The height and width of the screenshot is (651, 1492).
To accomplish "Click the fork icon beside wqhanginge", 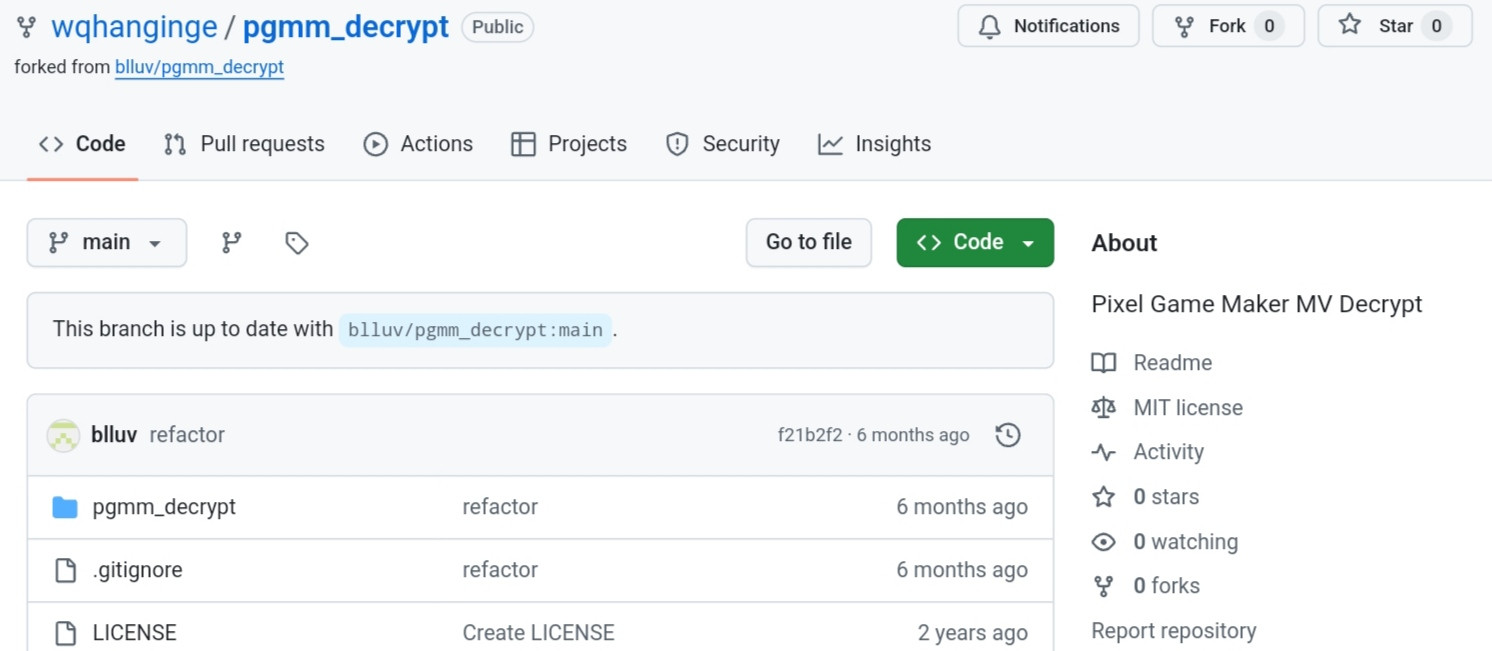I will click(x=27, y=27).
